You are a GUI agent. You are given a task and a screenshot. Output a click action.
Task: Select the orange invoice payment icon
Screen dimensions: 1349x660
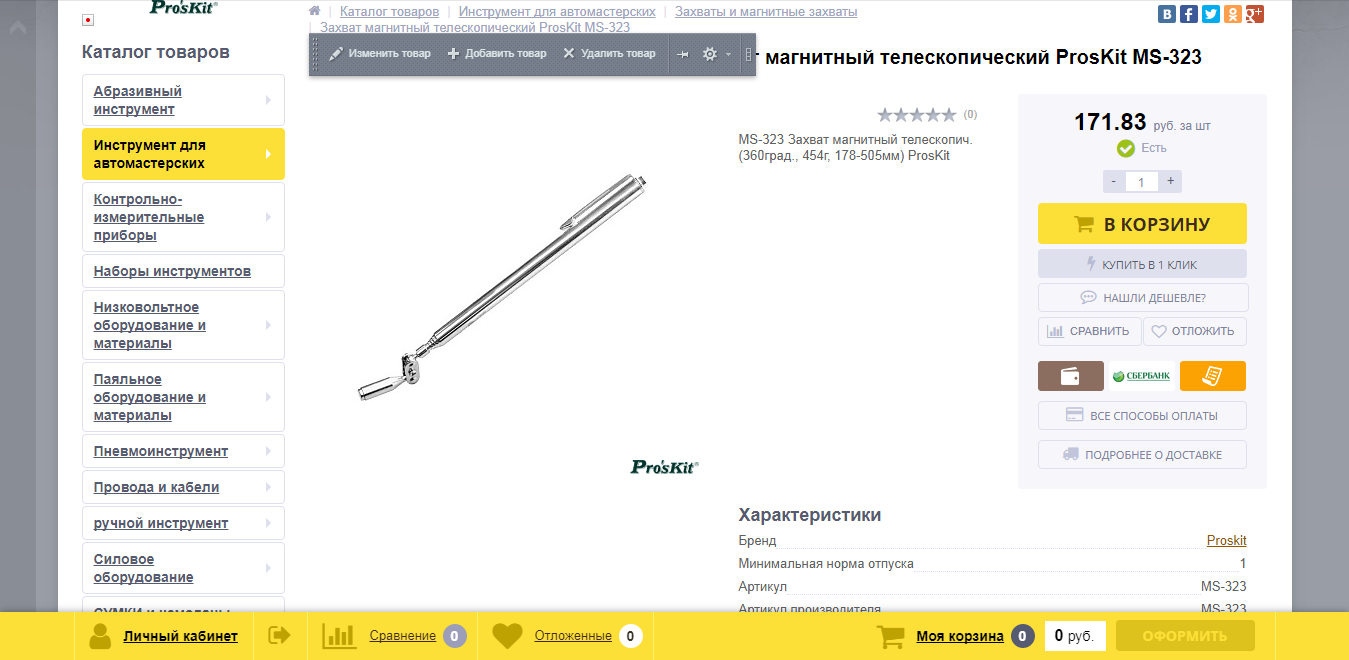[1213, 376]
